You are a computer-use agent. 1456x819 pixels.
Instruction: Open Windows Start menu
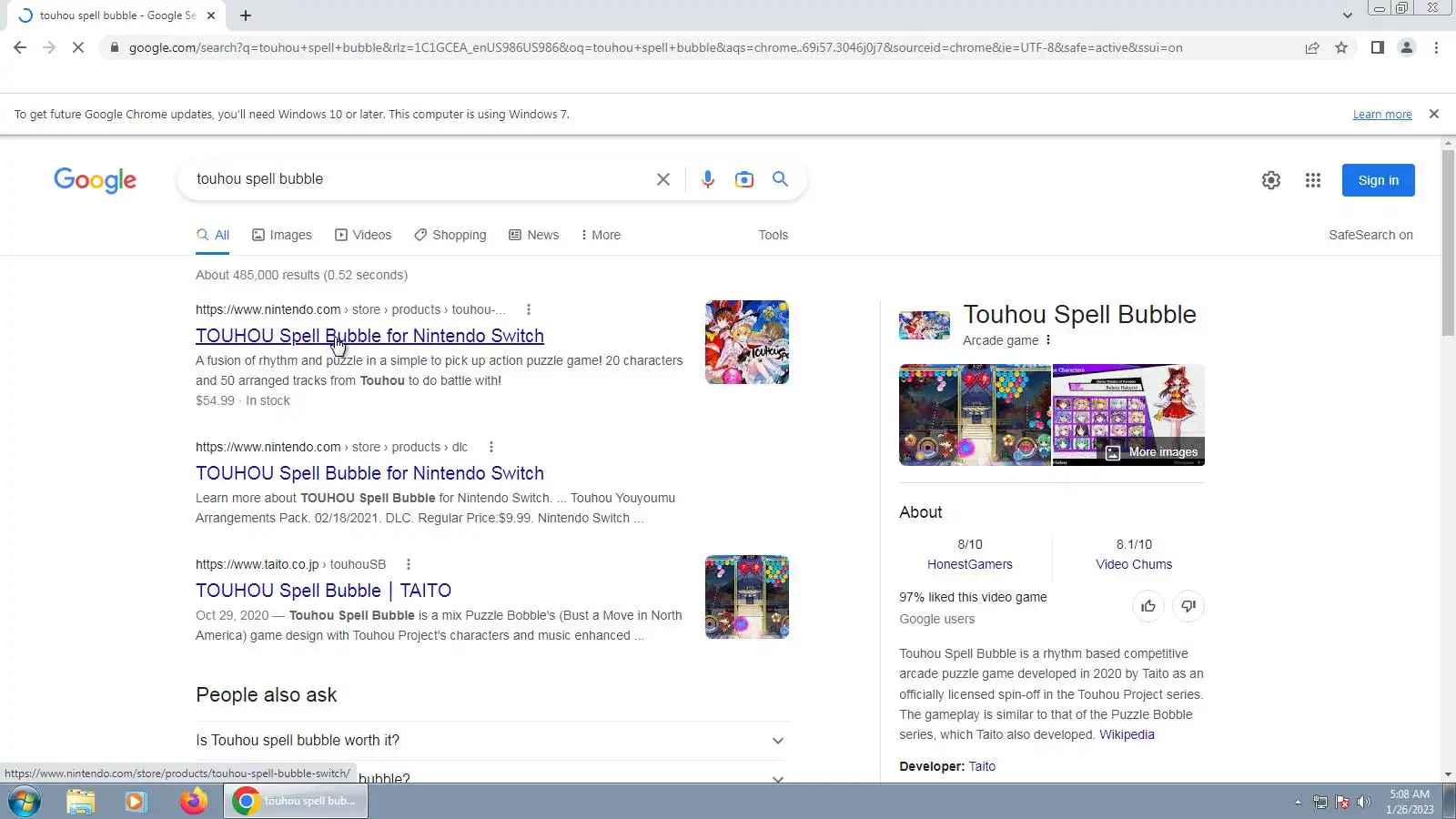point(25,802)
